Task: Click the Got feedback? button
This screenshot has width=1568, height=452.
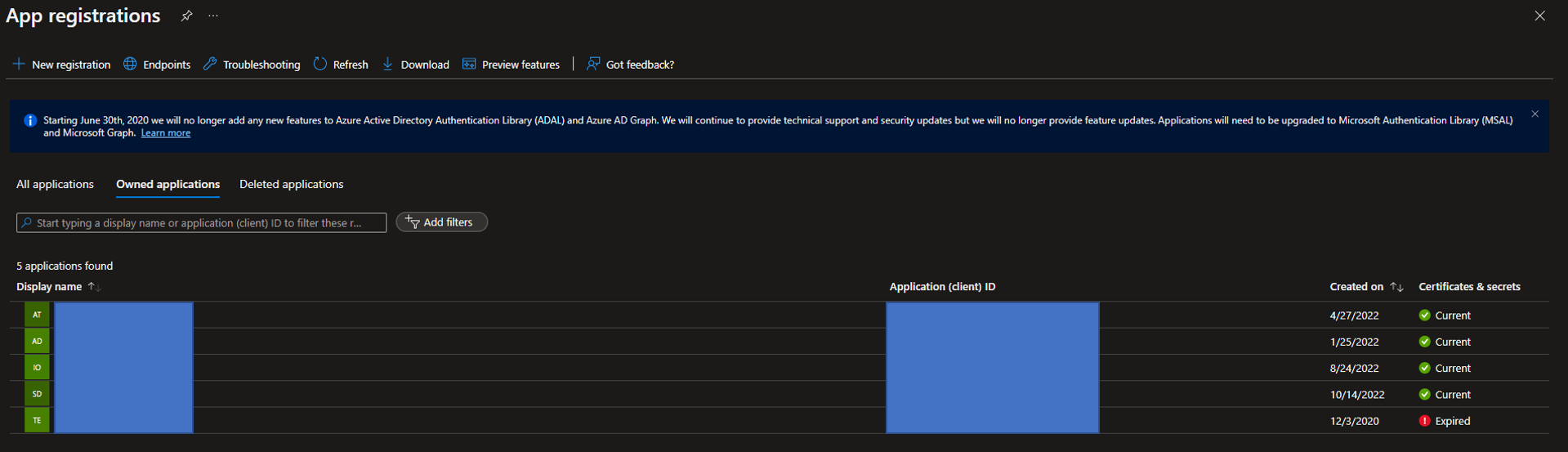Action: click(x=630, y=65)
